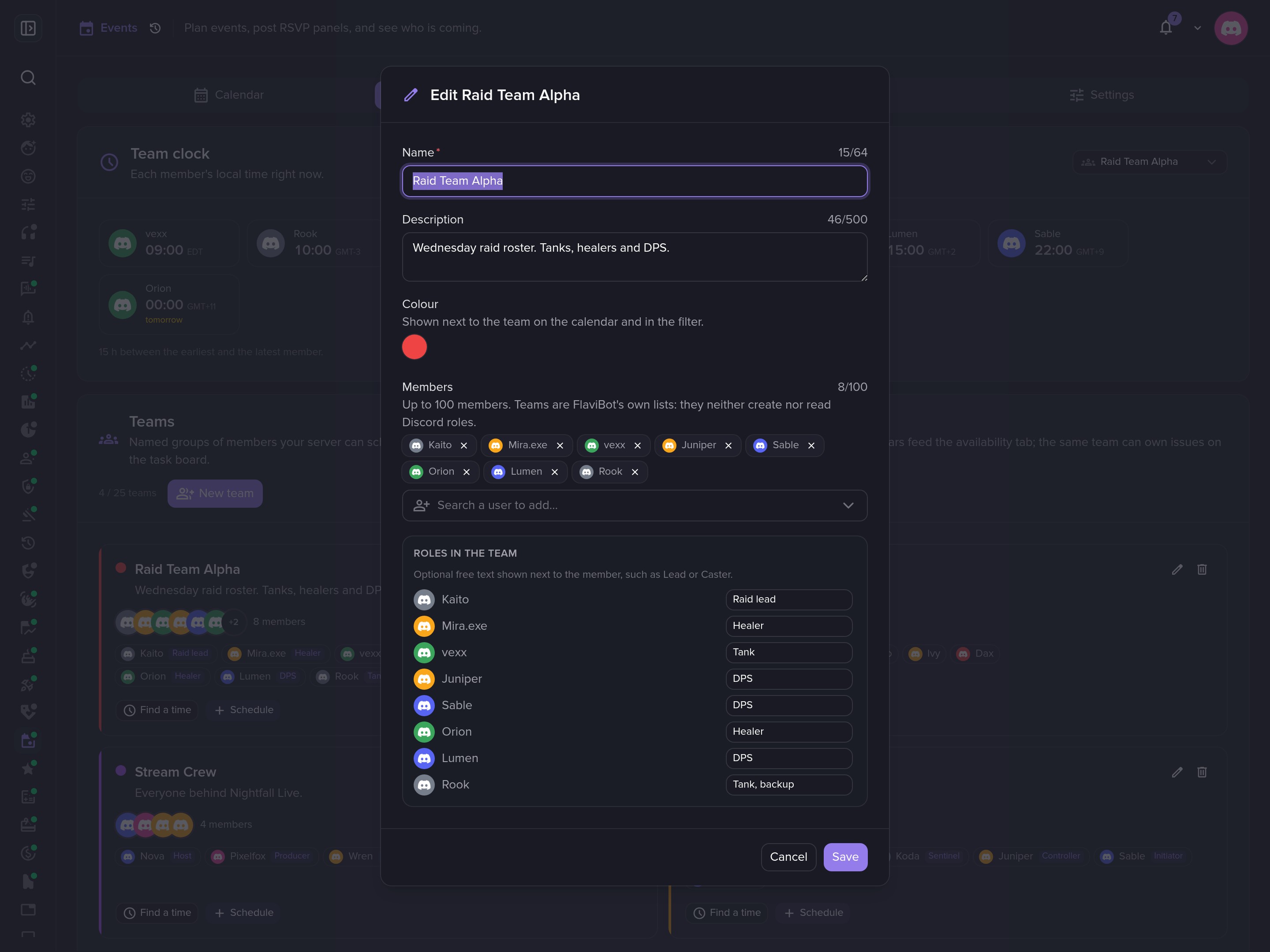Remove Lumen chip from members
1270x952 pixels.
coord(555,472)
